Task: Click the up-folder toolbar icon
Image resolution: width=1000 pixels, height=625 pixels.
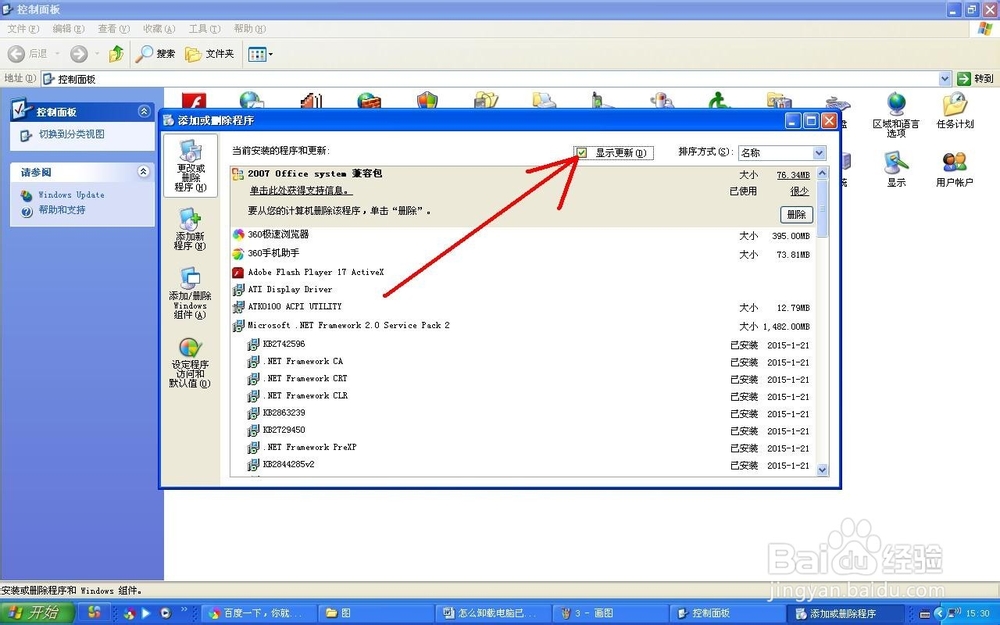Action: 116,54
